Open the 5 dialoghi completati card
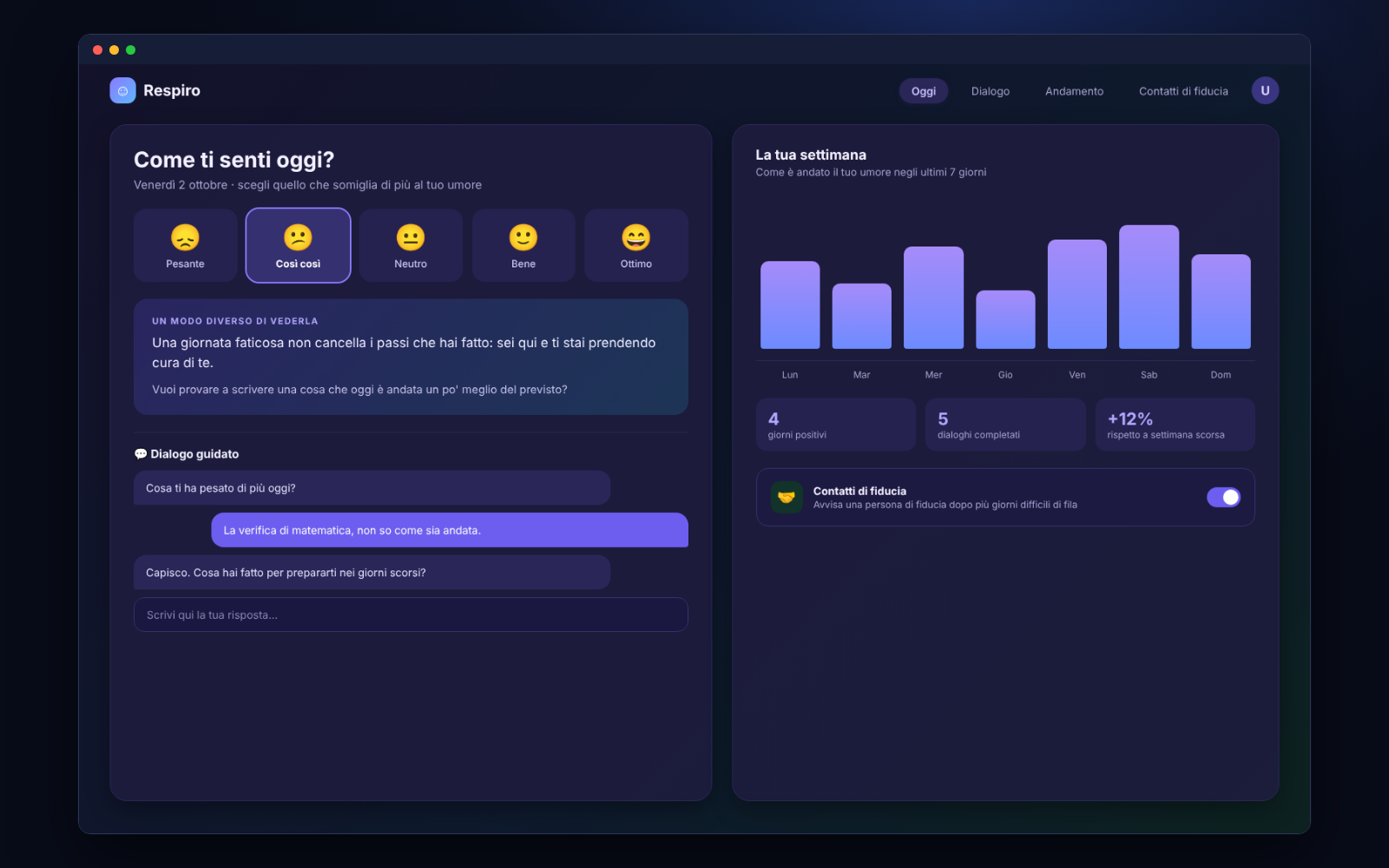Viewport: 1389px width, 868px height. pos(1005,424)
